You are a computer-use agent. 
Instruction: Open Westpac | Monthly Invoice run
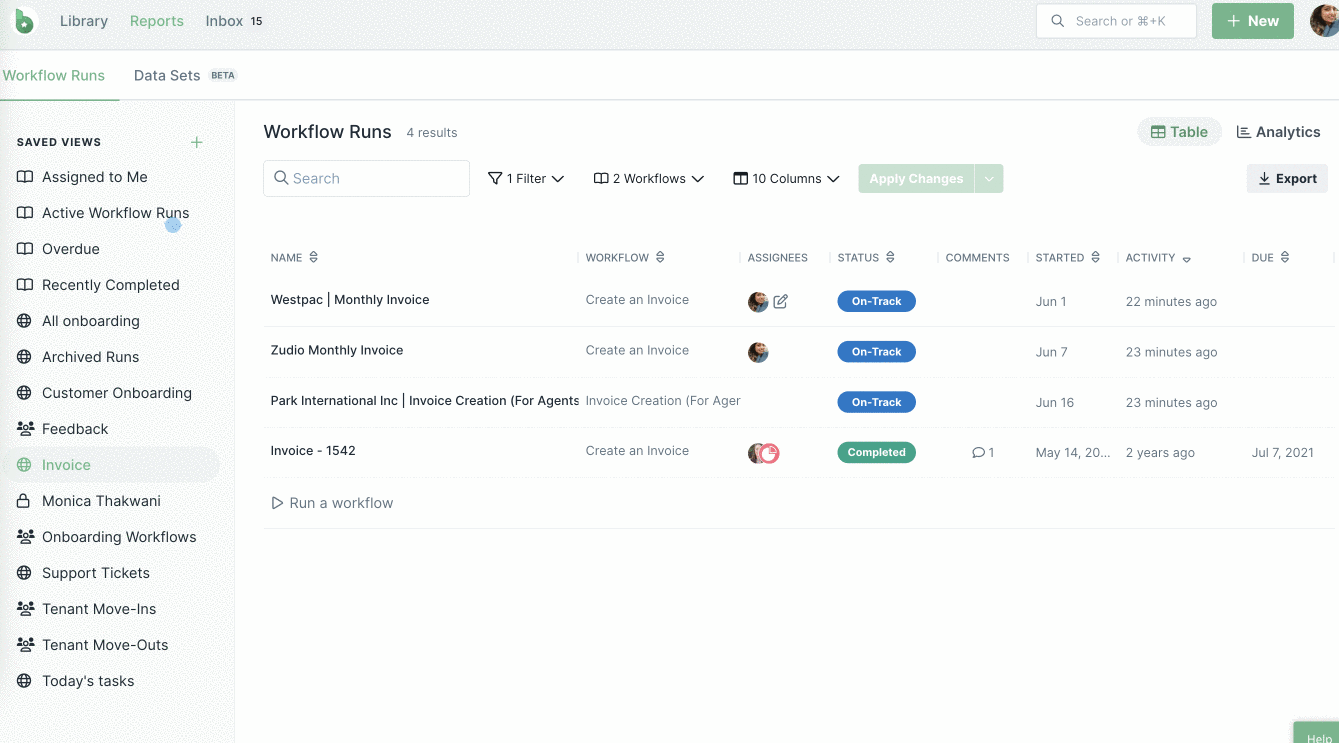(x=350, y=300)
